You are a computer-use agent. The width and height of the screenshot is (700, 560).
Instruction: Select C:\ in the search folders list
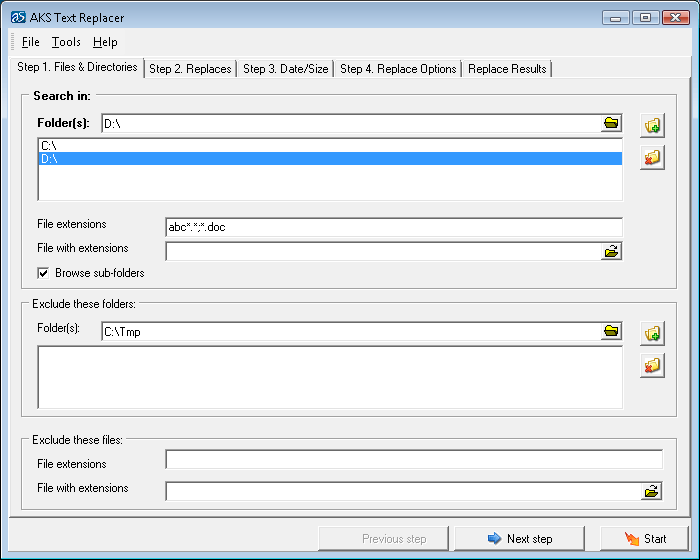click(x=330, y=146)
